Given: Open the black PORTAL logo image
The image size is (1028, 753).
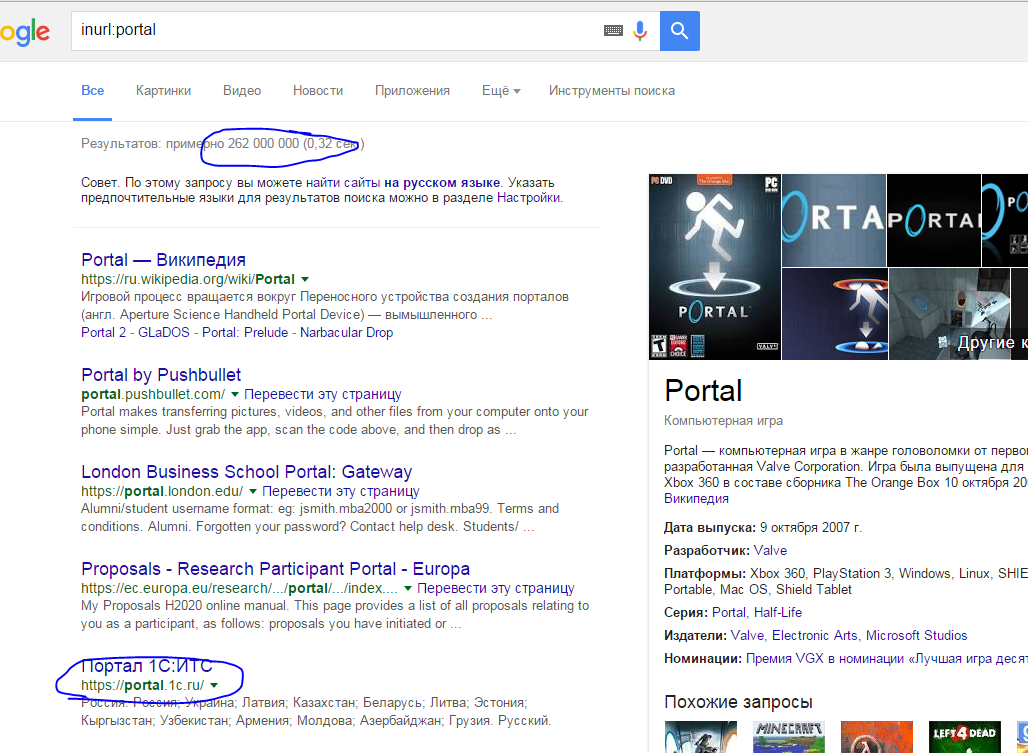Looking at the screenshot, I should click(x=934, y=220).
